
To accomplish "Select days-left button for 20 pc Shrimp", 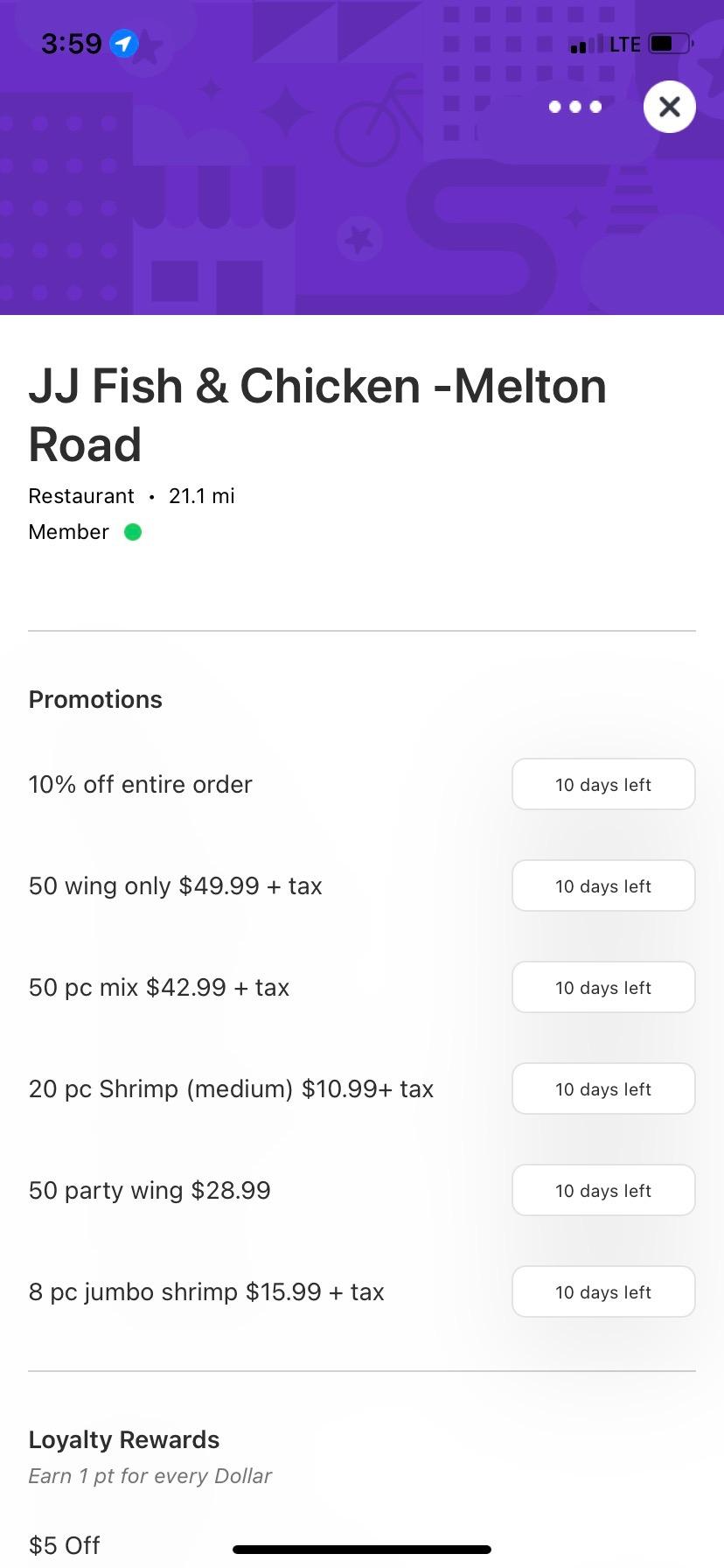I will [603, 1089].
